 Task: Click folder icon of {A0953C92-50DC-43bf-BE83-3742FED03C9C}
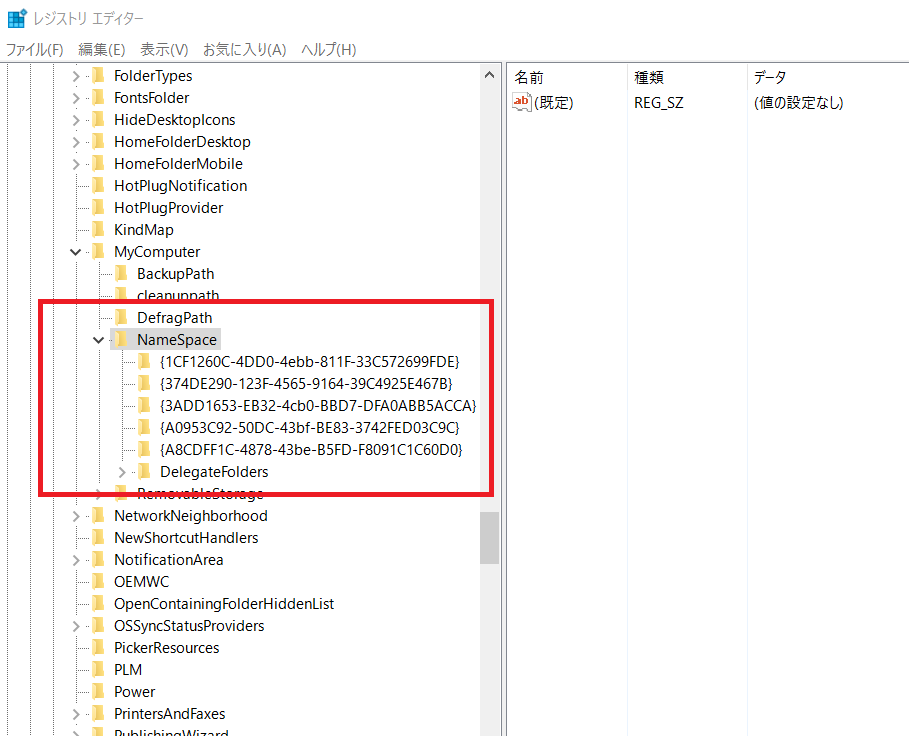pos(144,428)
